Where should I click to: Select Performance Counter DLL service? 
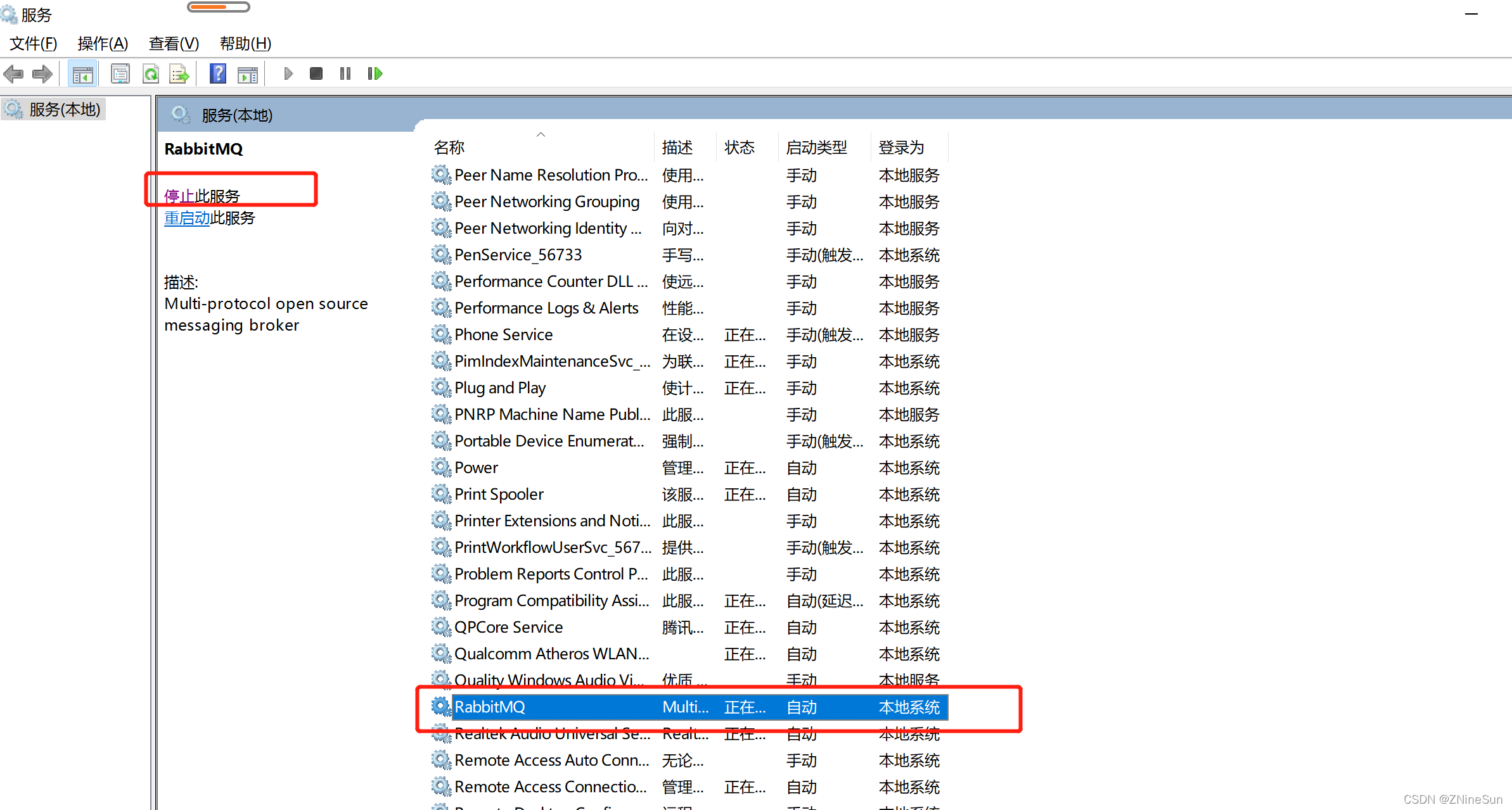point(689,281)
